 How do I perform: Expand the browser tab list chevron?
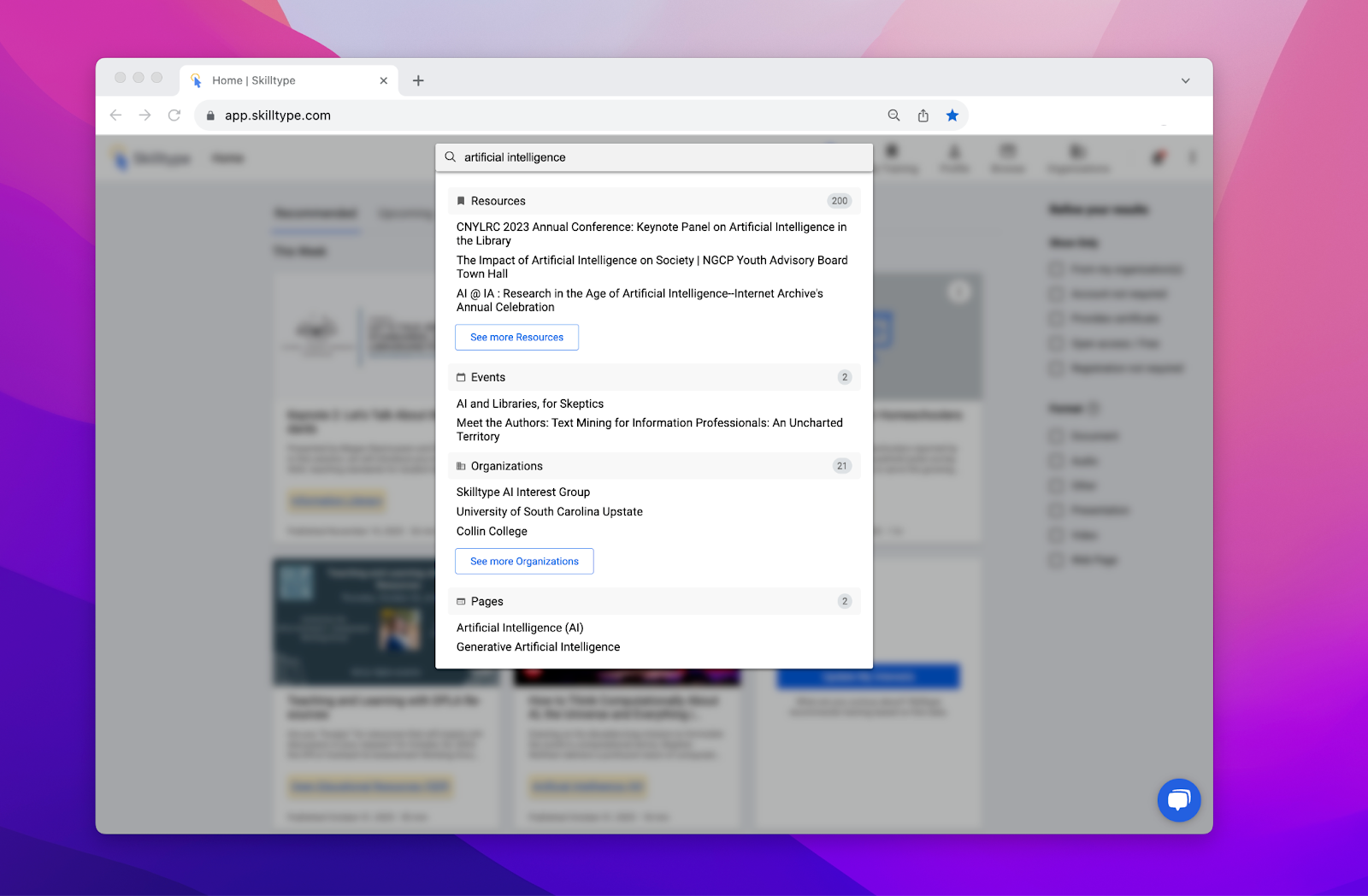click(1185, 80)
